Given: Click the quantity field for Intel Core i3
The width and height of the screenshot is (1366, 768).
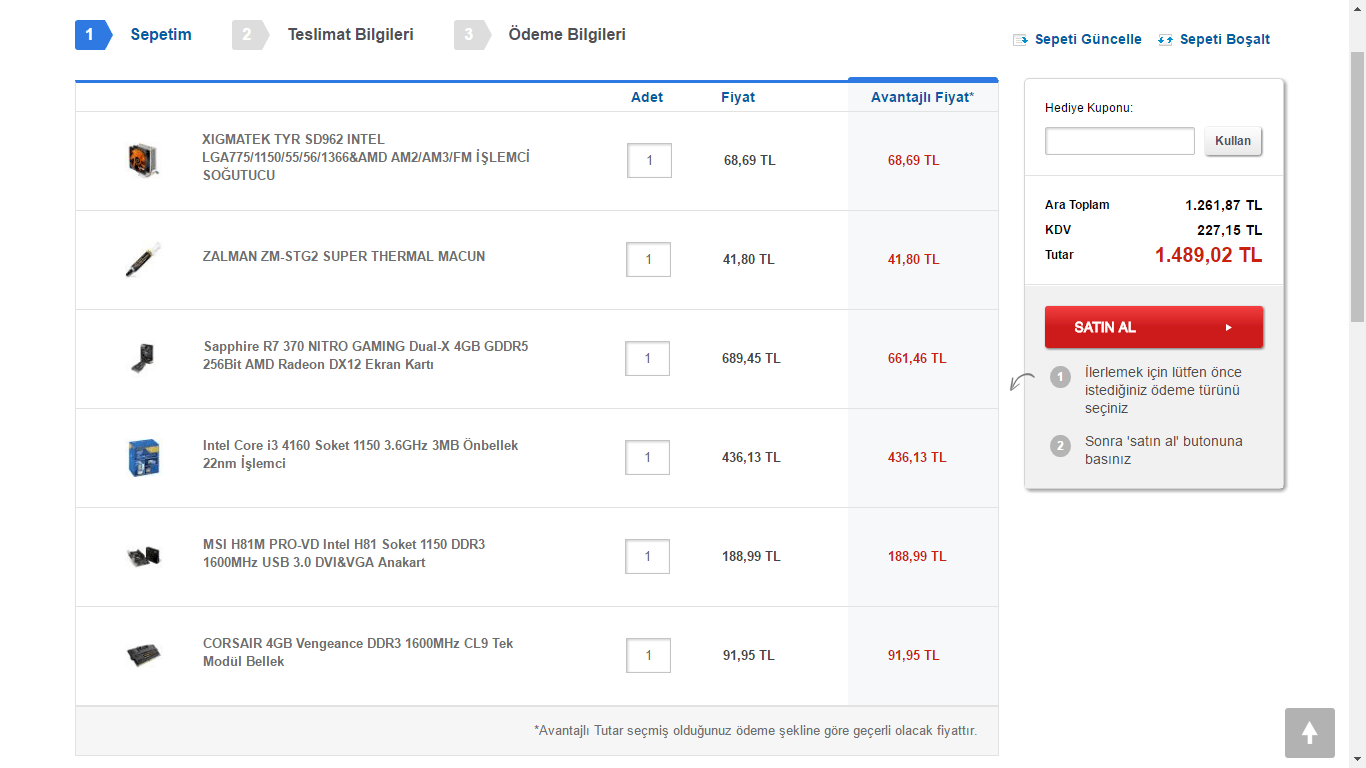Looking at the screenshot, I should (647, 457).
